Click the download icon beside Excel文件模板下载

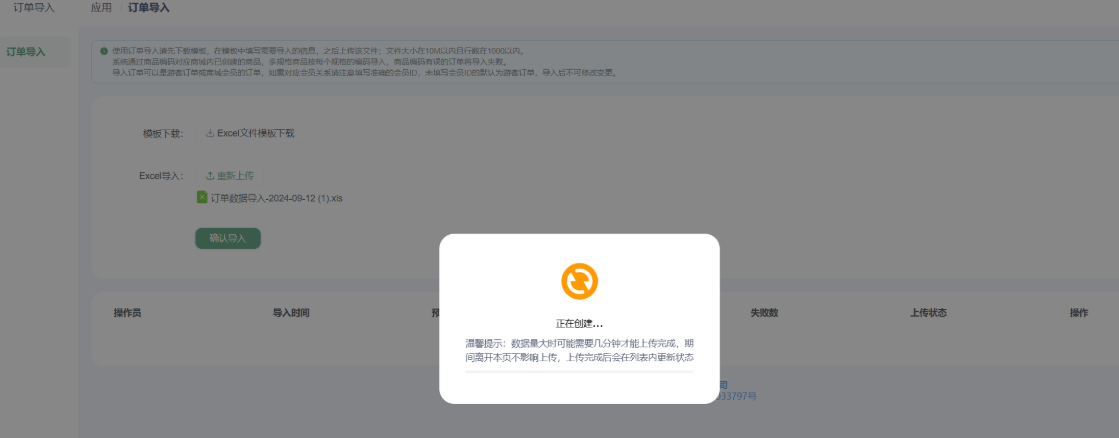[x=210, y=133]
